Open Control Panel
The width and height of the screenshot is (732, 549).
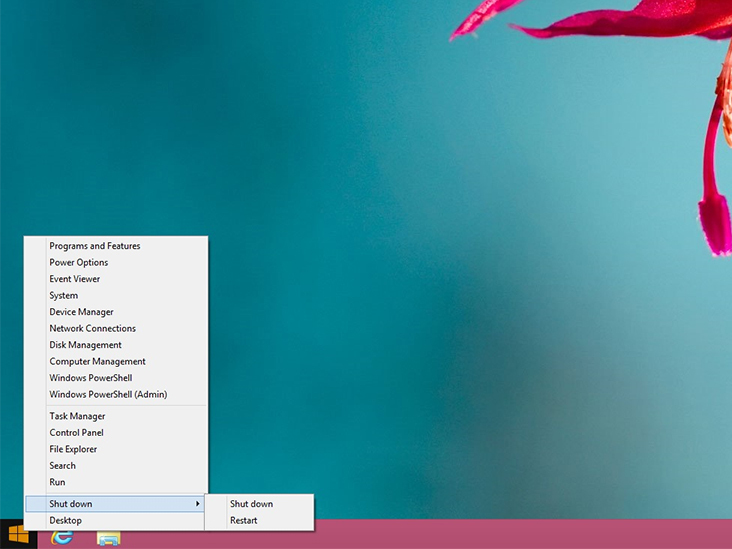[116, 433]
